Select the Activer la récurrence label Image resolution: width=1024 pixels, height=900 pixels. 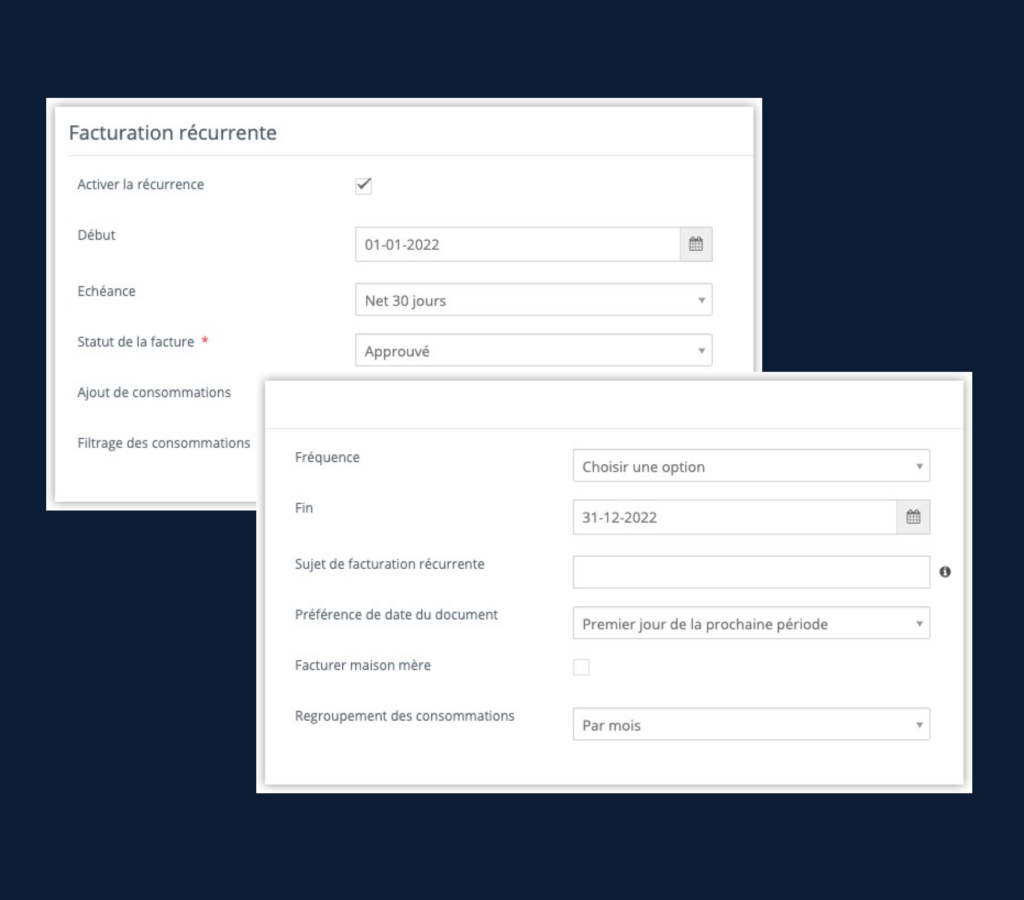coord(140,185)
